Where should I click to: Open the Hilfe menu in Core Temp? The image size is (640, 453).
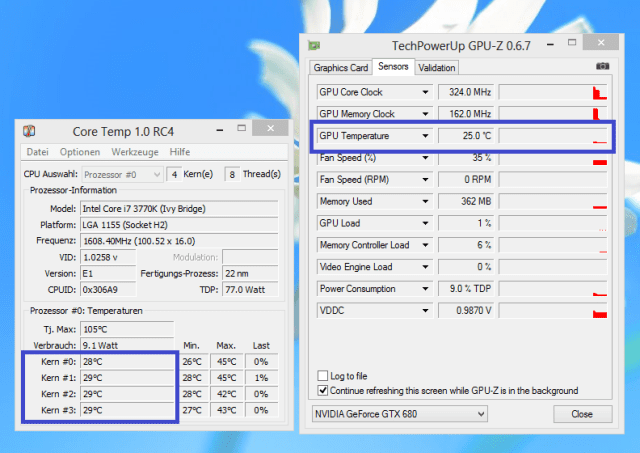[180, 152]
